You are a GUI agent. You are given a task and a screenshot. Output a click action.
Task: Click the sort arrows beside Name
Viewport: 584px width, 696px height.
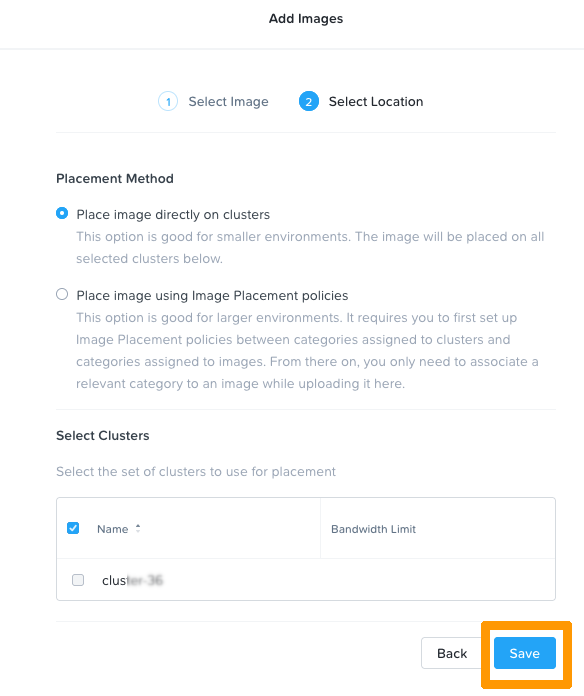point(138,529)
